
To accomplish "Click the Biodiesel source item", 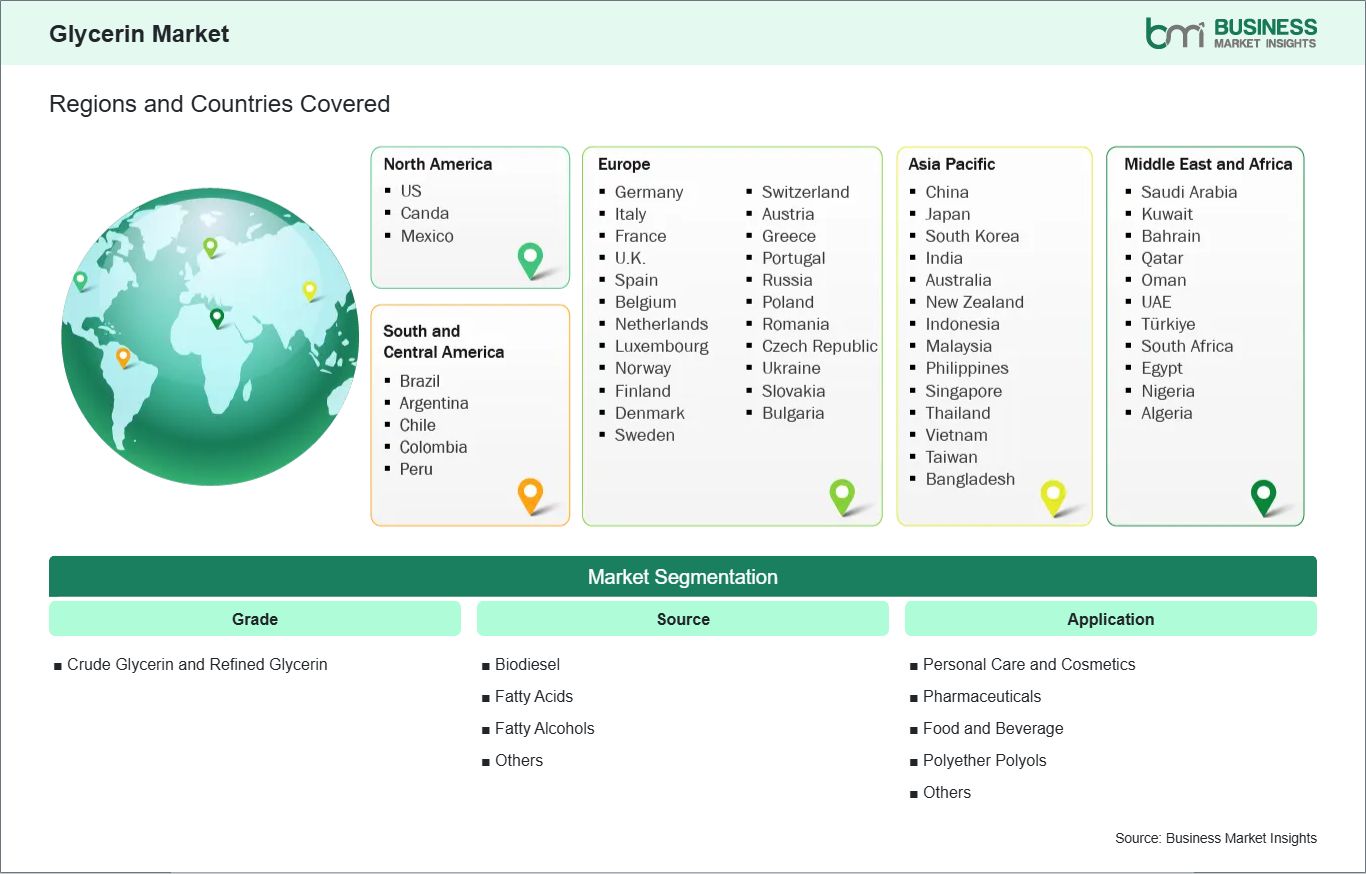I will coord(527,664).
